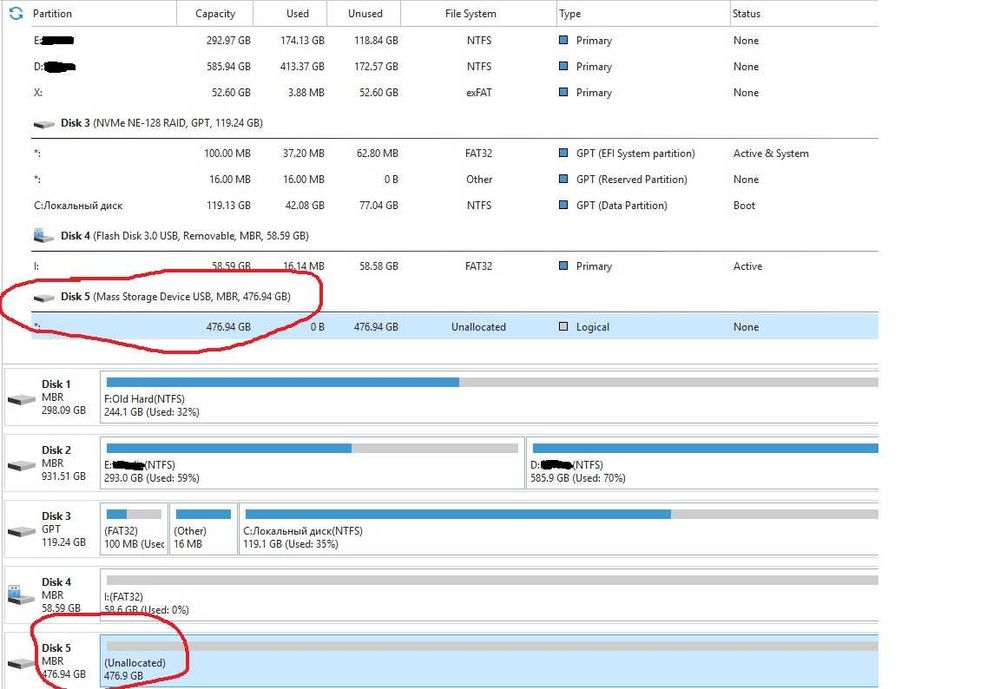Select the Unallocated 476.9 GB block
This screenshot has height=689, width=1000.
[489, 661]
